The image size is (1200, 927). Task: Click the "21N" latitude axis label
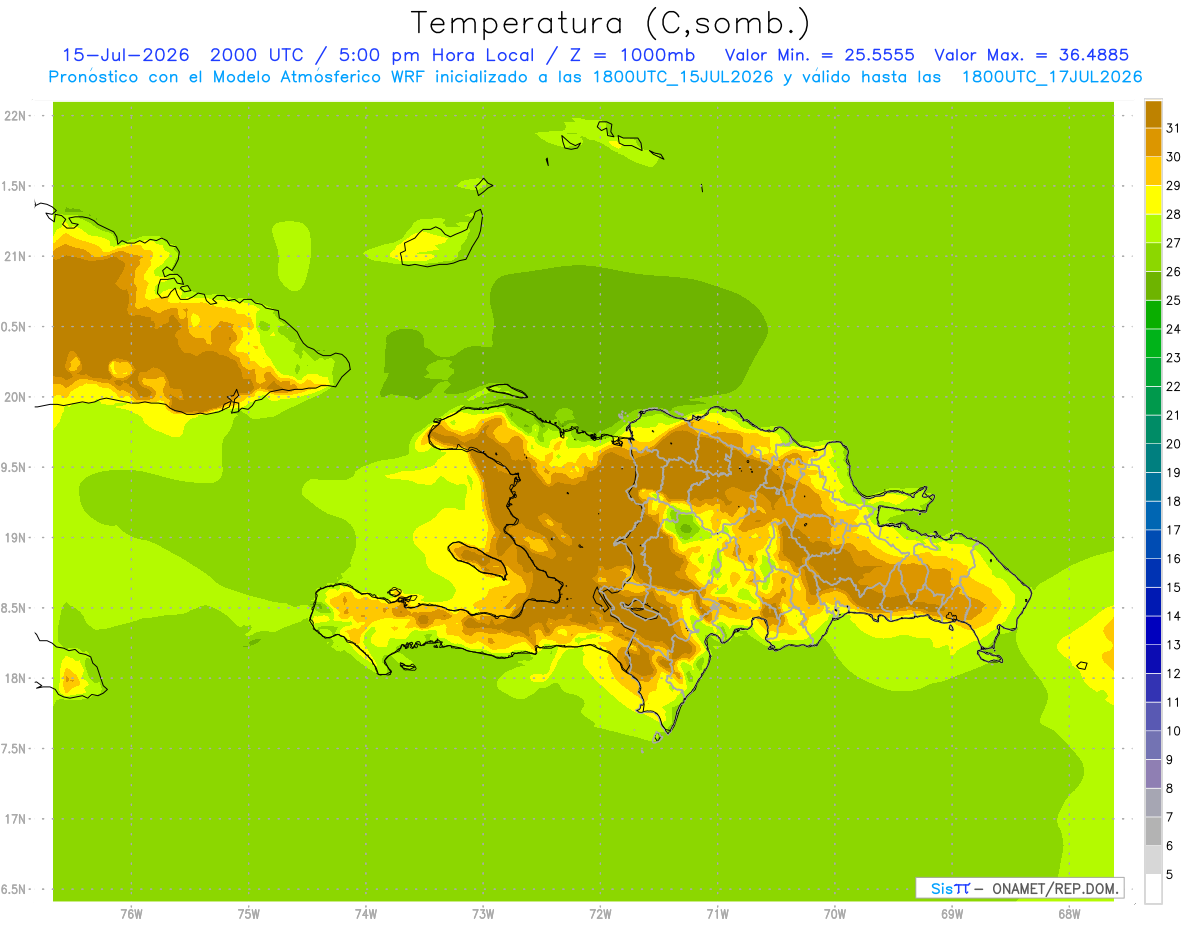16,256
